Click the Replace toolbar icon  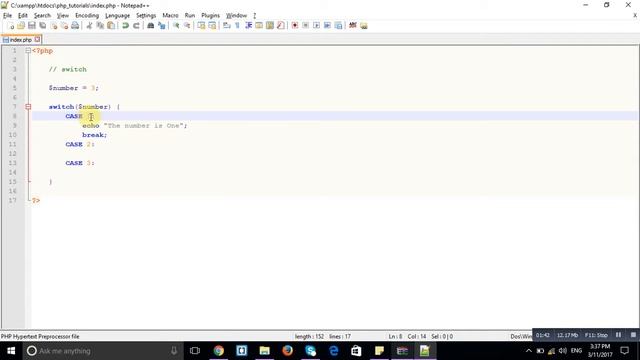[x=162, y=26]
